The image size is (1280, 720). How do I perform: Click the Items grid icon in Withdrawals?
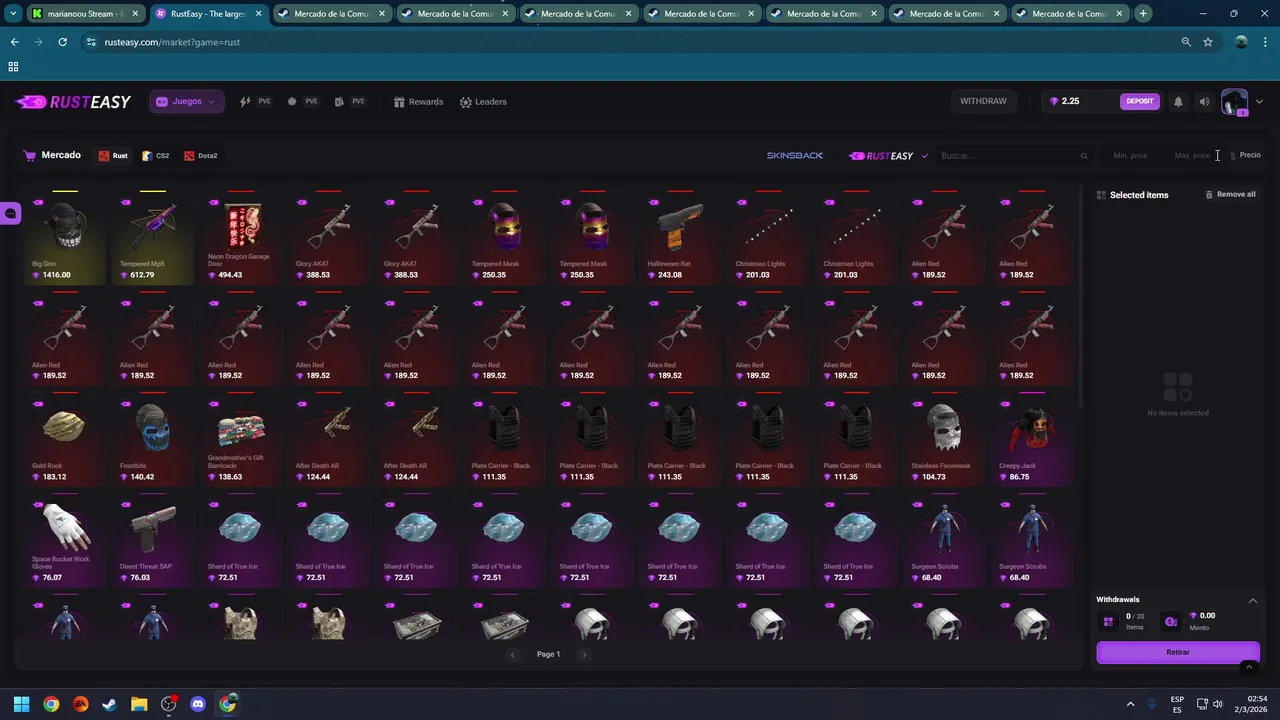1108,622
